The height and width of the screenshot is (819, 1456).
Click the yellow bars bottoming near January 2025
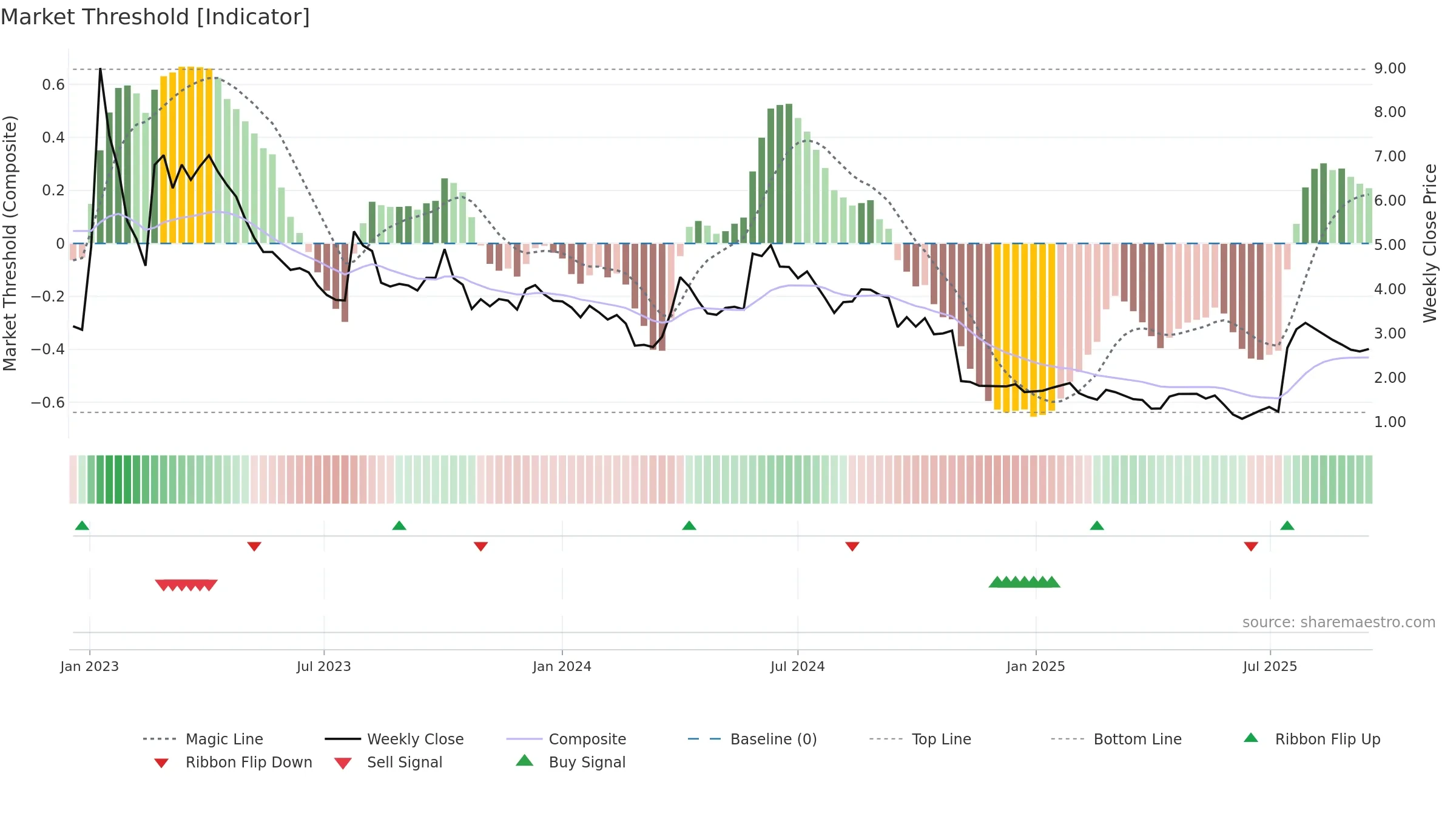(x=1025, y=329)
